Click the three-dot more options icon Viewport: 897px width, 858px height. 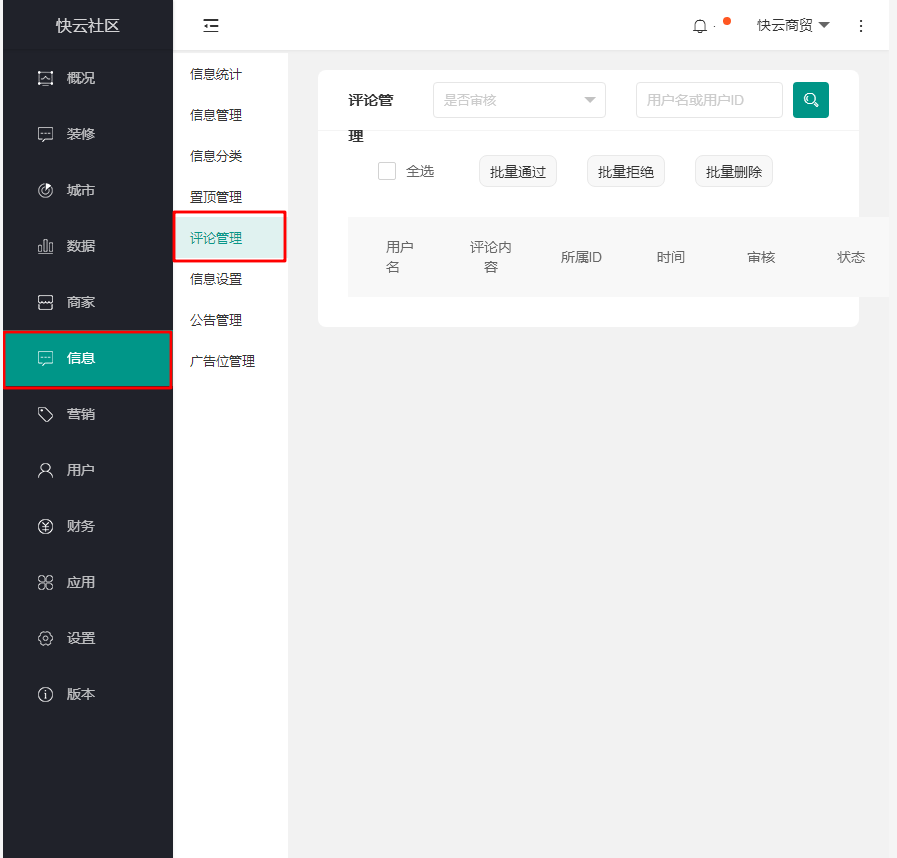point(861,26)
